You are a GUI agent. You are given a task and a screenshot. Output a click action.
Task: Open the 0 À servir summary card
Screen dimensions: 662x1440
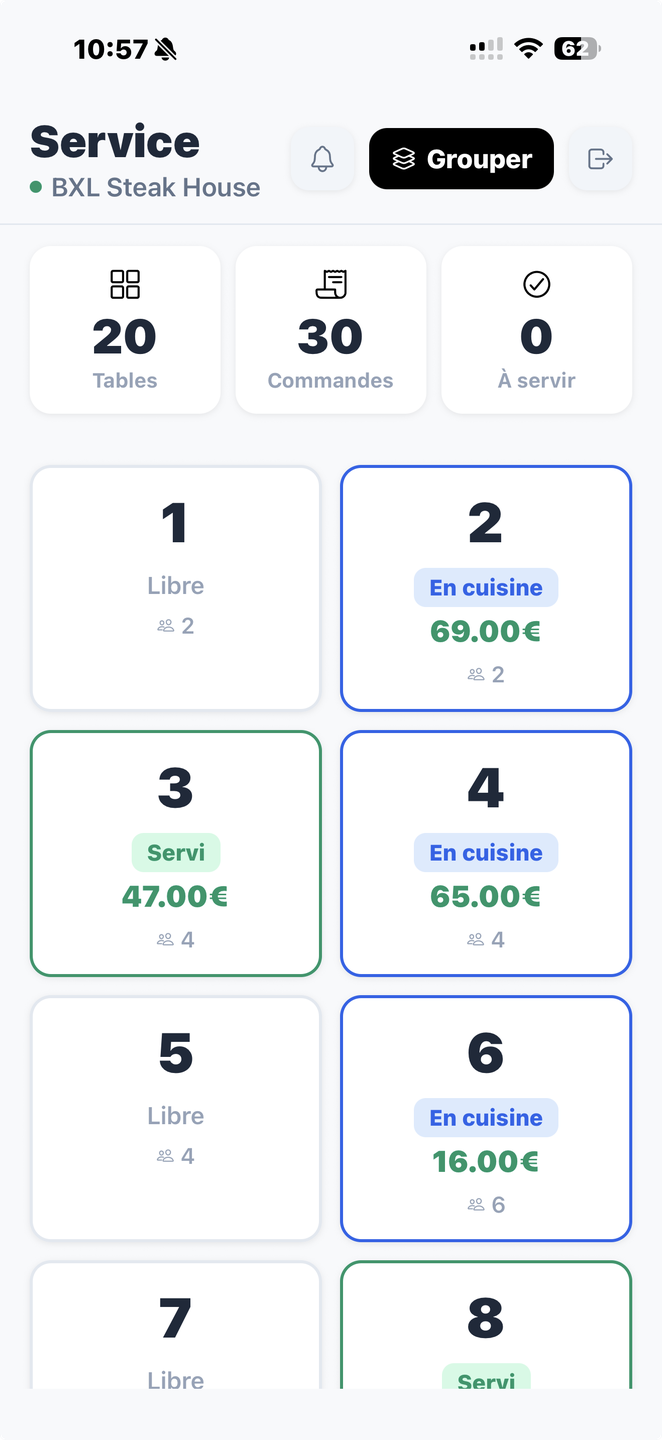[537, 330]
